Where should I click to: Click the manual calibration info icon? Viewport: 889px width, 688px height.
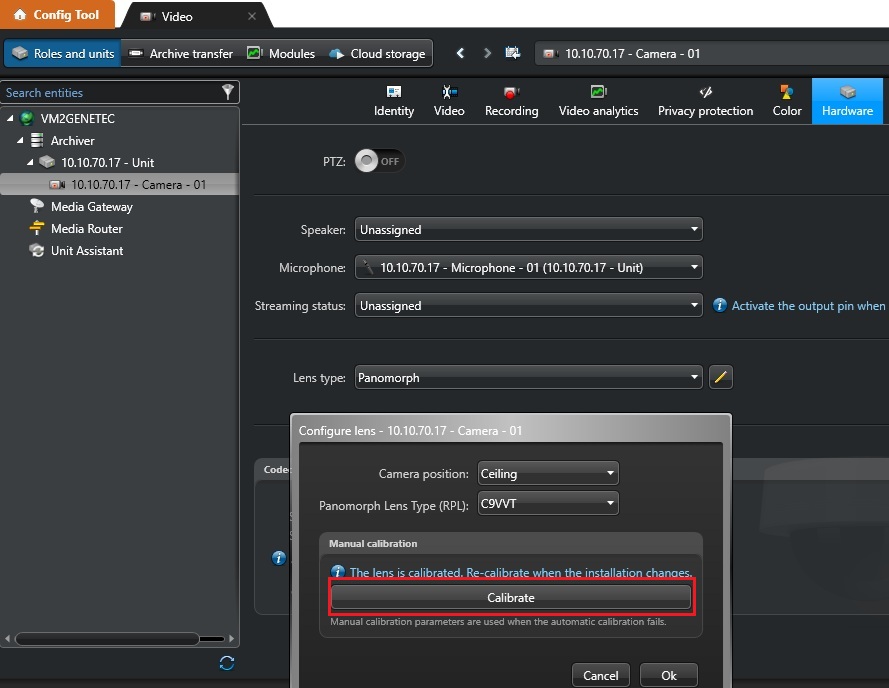point(338,571)
